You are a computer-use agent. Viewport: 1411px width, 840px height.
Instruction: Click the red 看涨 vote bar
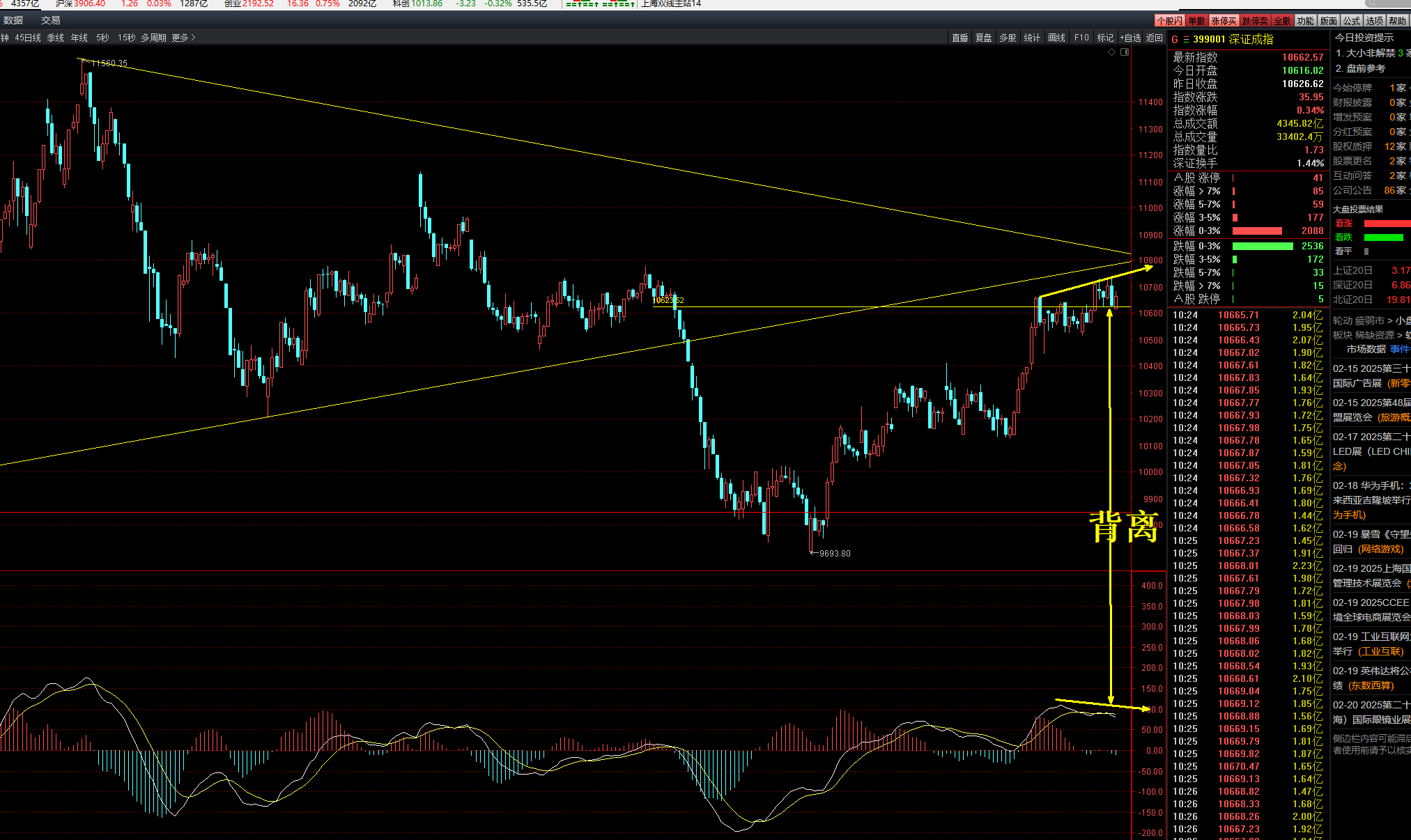click(1387, 224)
